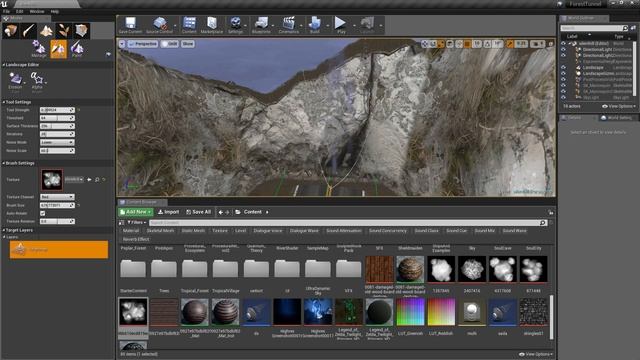Screen dimensions: 640x360
Task: Select the Geometry Editing mode icon
Action: [81, 31]
